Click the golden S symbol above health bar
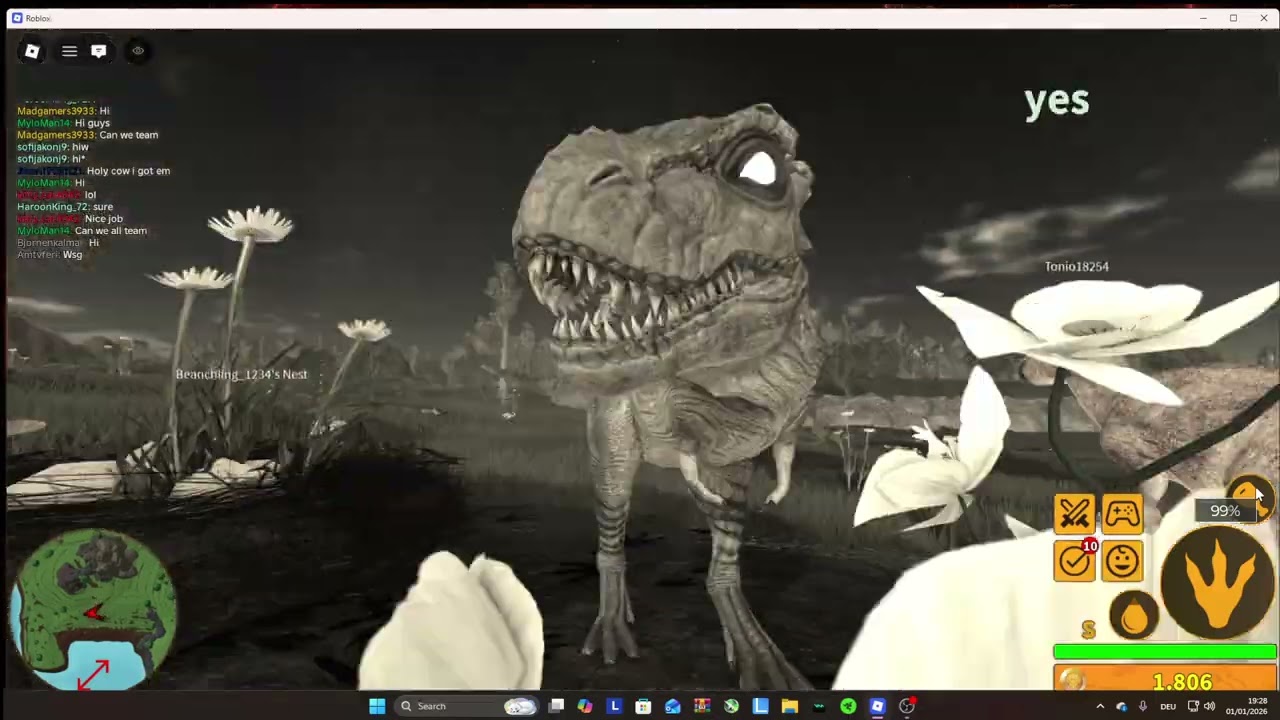 (1088, 629)
